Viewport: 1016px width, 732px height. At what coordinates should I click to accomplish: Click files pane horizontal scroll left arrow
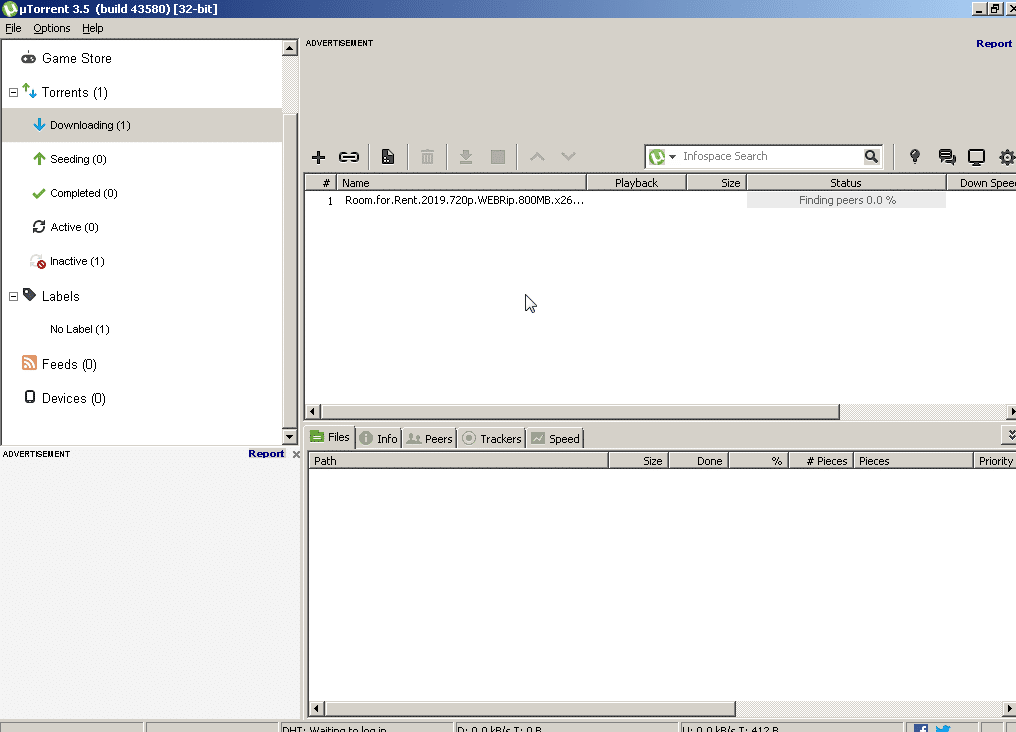tap(316, 709)
